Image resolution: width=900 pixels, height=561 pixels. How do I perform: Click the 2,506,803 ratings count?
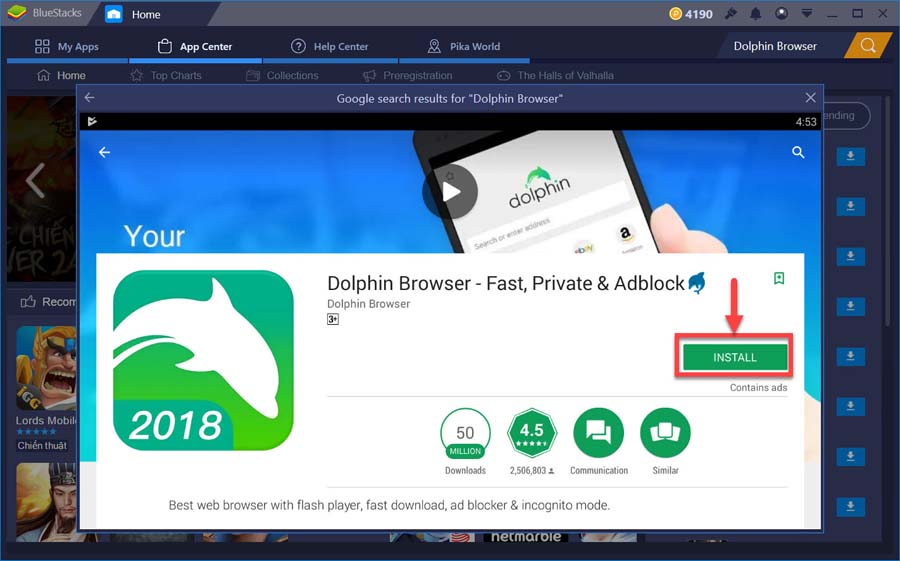point(532,470)
